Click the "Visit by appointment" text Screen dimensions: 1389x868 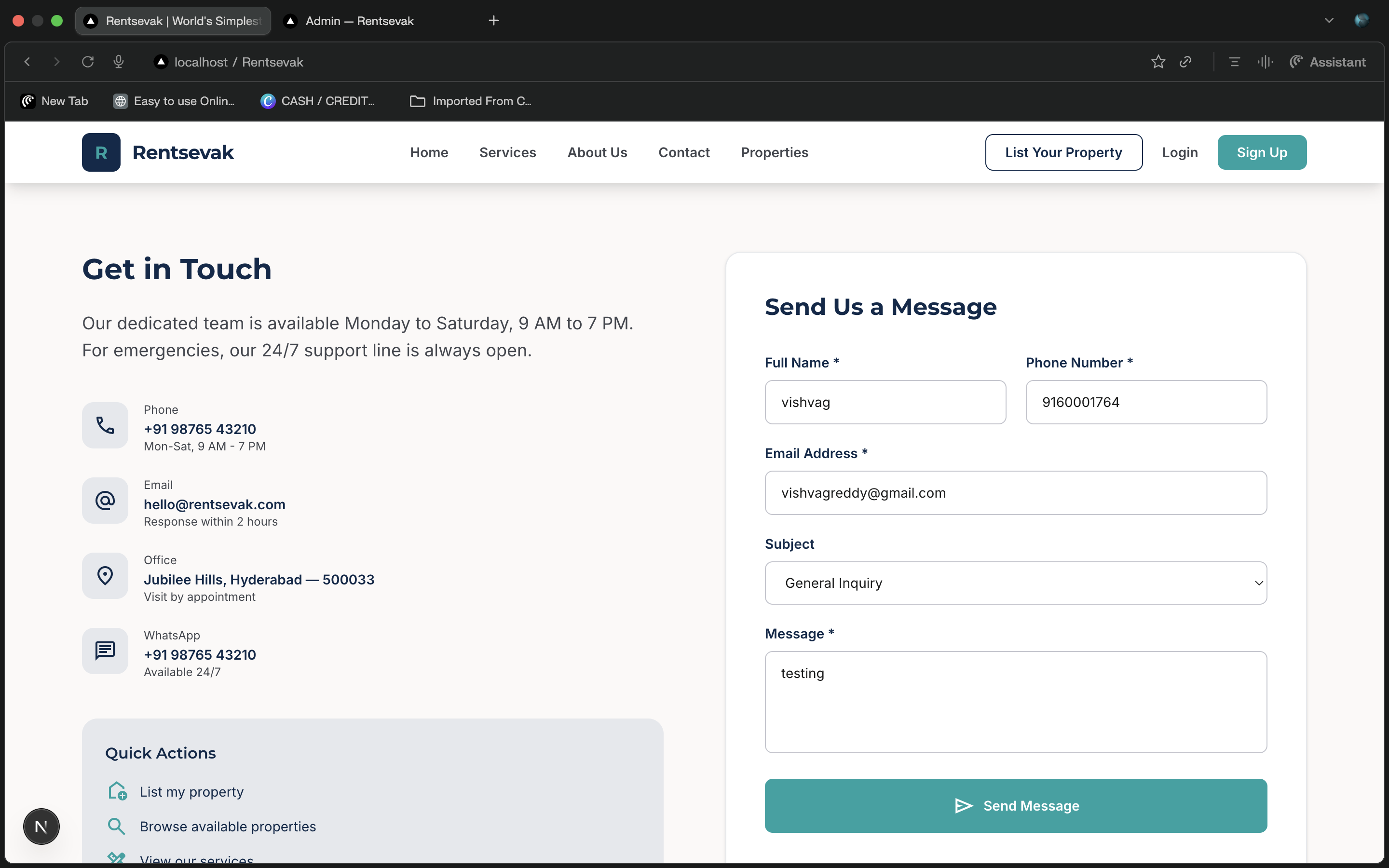(200, 597)
